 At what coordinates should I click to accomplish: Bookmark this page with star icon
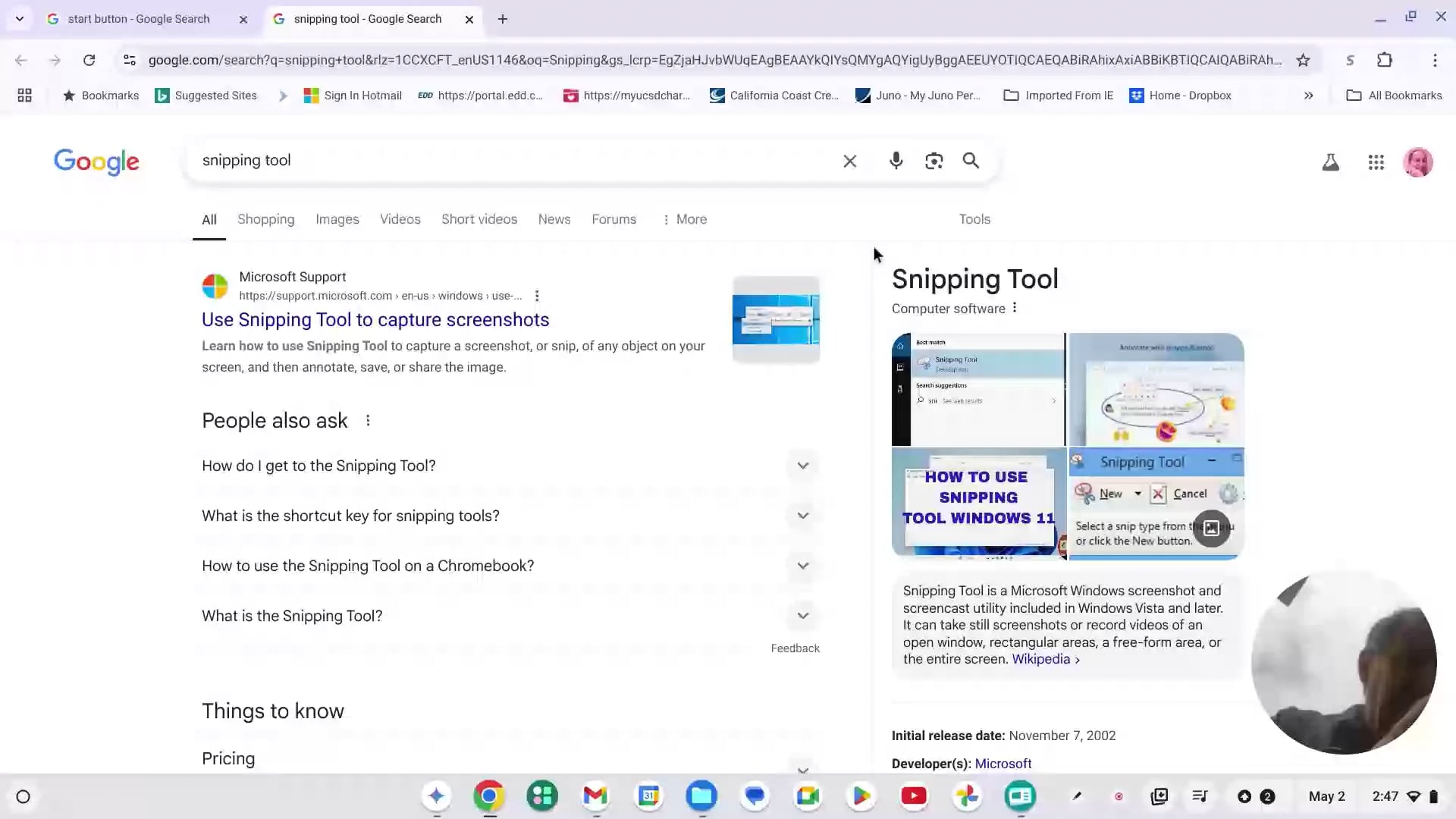click(1303, 60)
